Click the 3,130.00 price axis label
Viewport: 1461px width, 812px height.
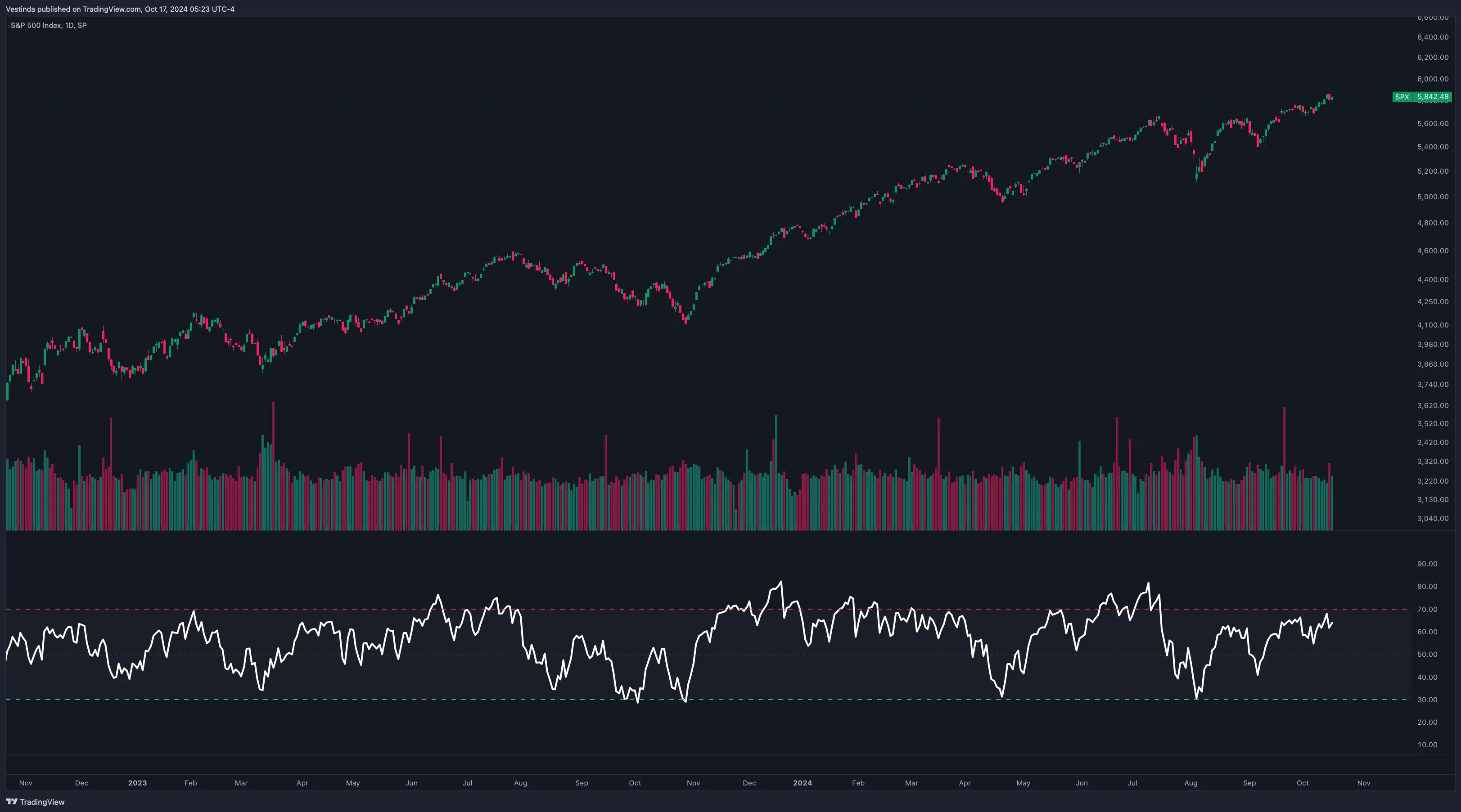tap(1433, 499)
